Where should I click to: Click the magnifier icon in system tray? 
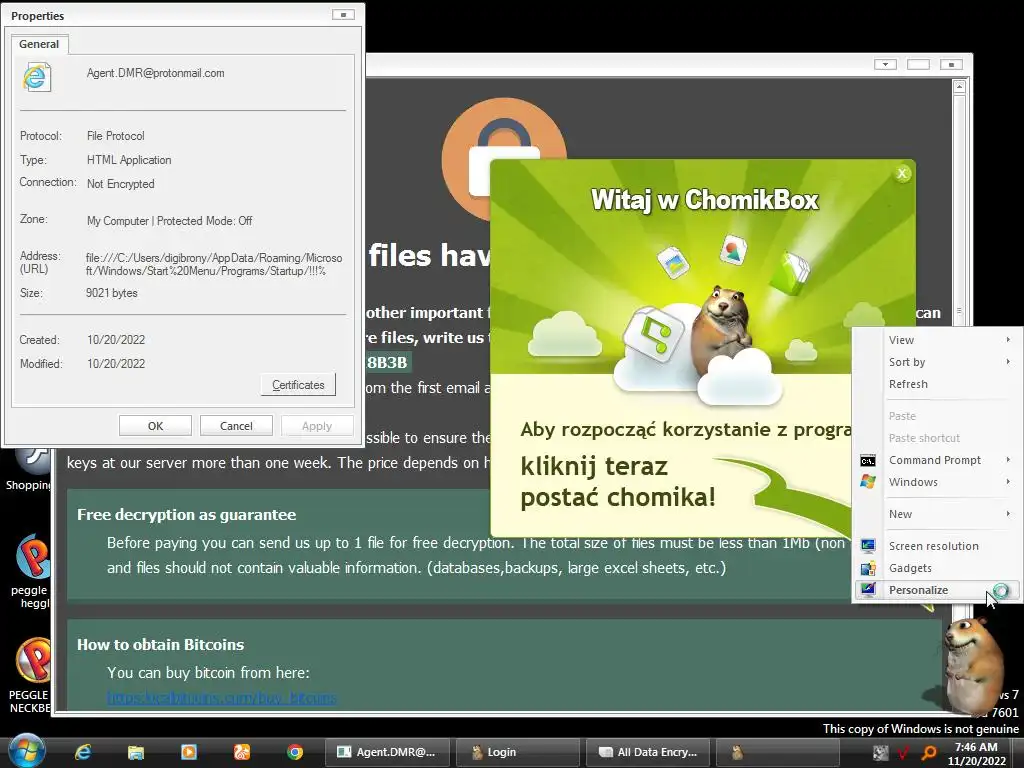(x=928, y=753)
